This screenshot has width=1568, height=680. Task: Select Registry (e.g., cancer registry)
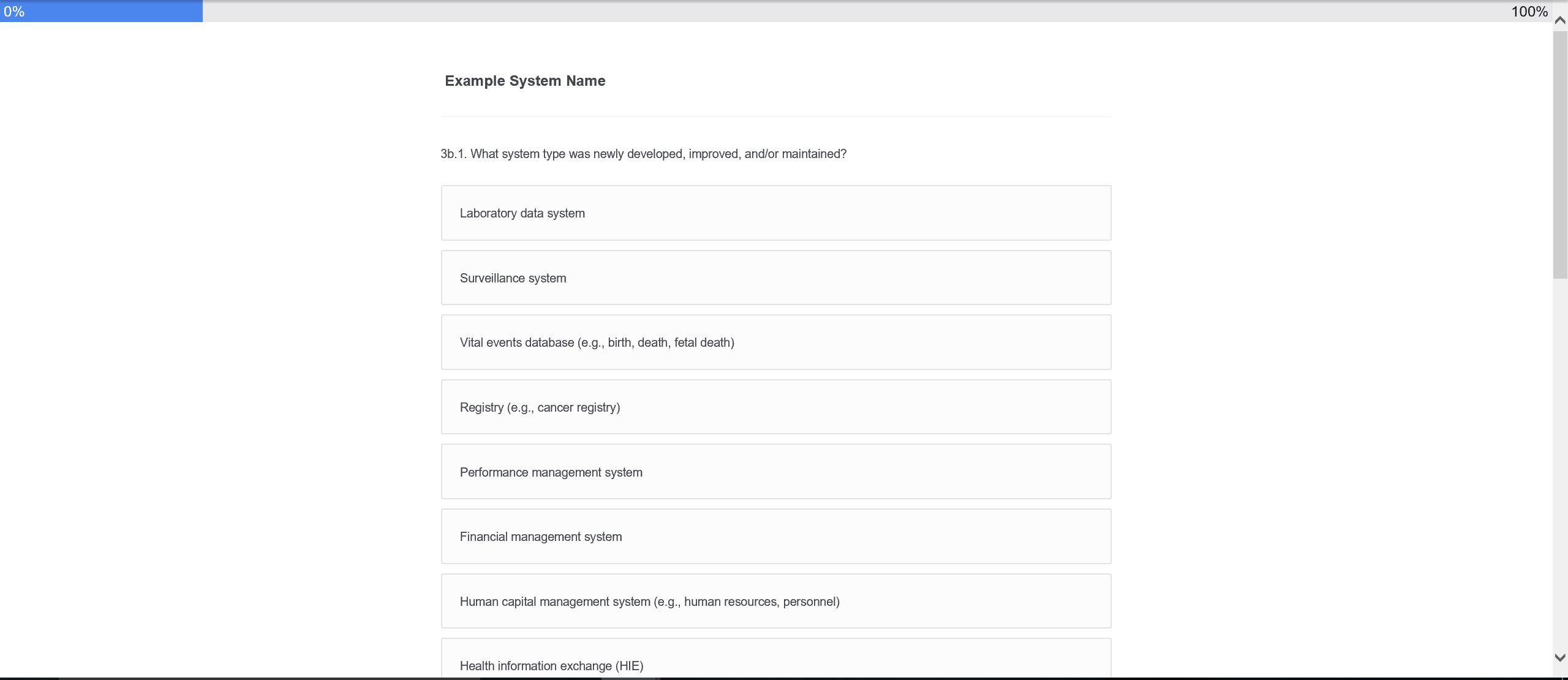click(x=775, y=407)
